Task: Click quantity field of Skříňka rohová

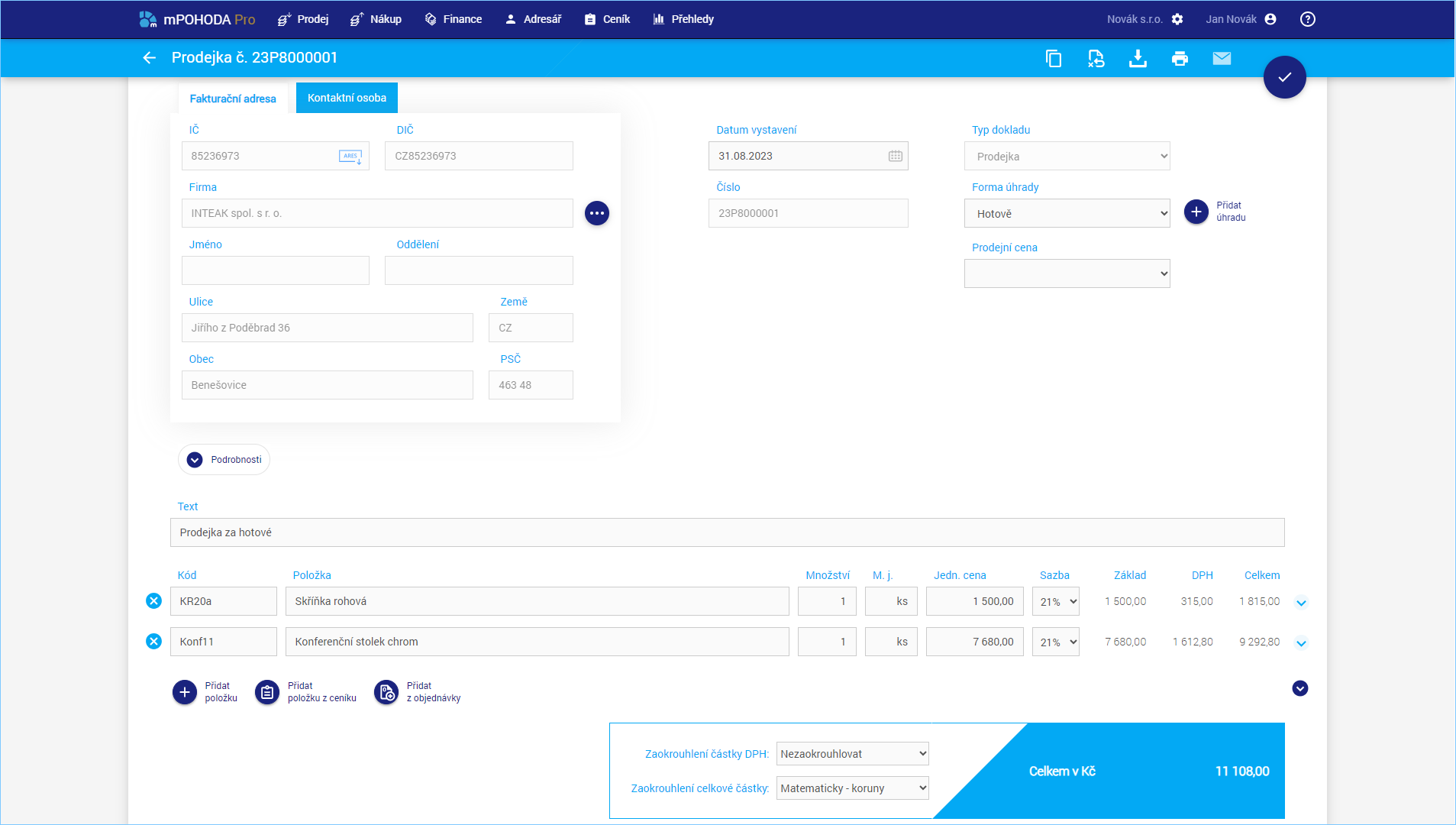Action: [x=827, y=601]
